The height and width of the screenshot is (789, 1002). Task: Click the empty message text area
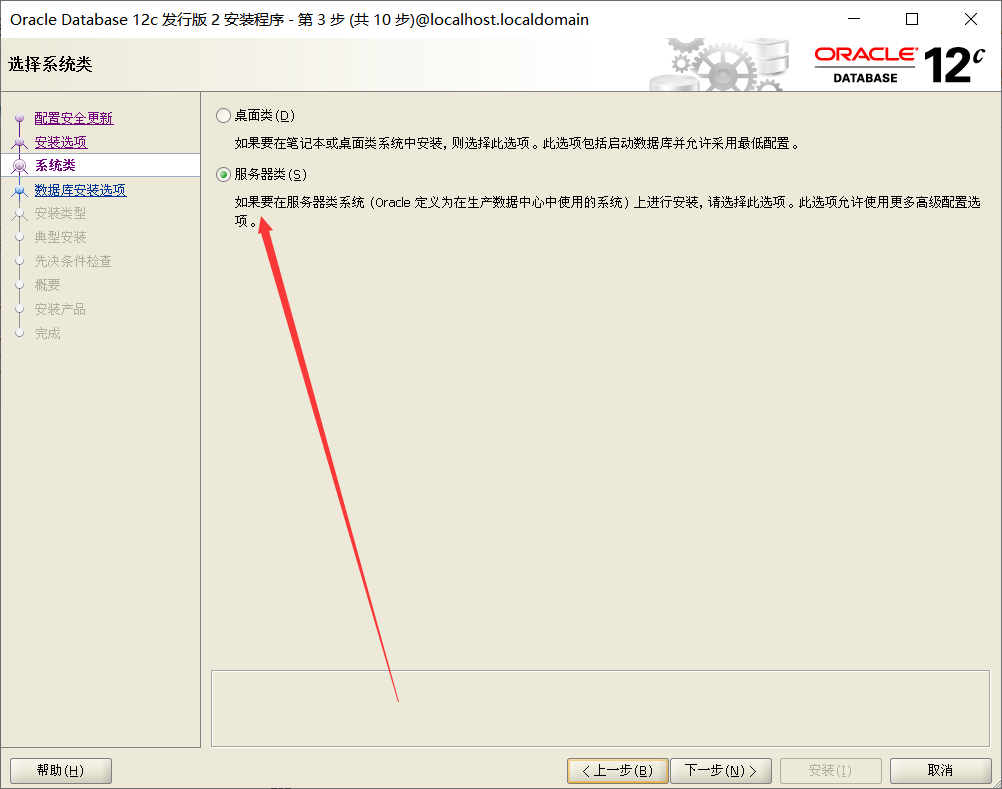coord(600,708)
